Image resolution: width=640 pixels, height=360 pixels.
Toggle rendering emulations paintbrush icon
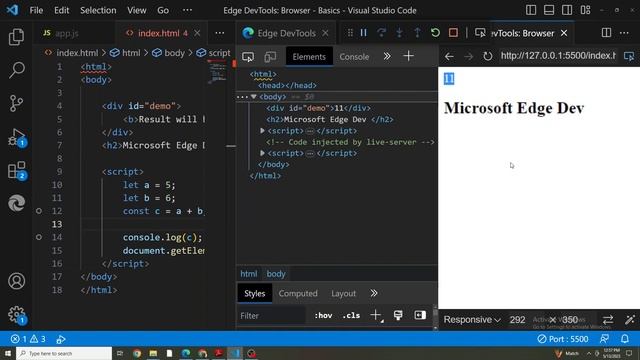[398, 315]
